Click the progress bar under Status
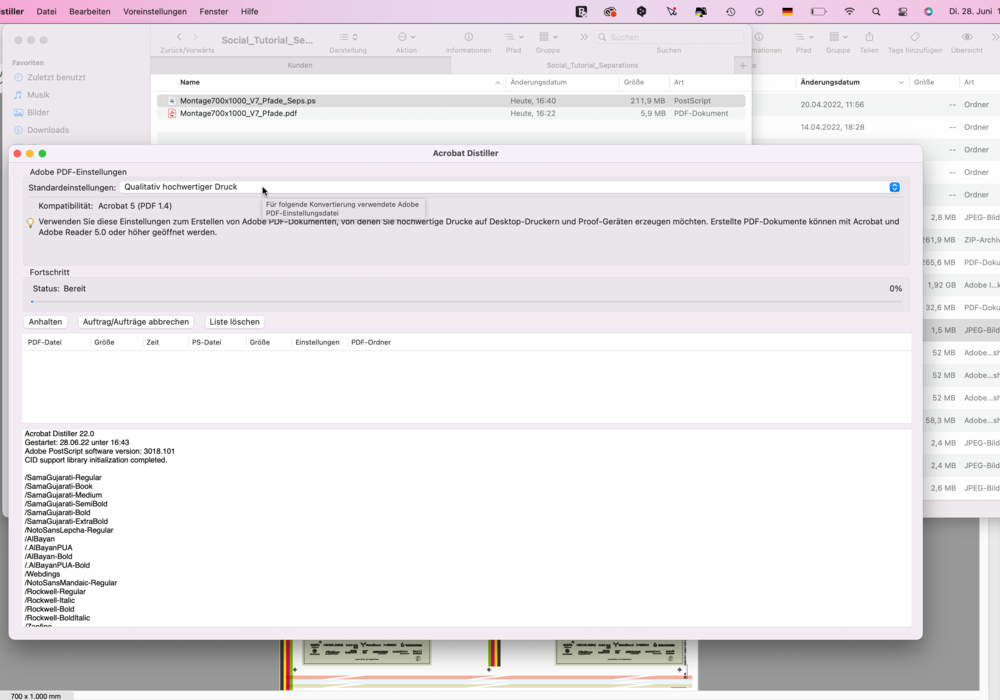Image resolution: width=1000 pixels, height=700 pixels. (x=466, y=302)
